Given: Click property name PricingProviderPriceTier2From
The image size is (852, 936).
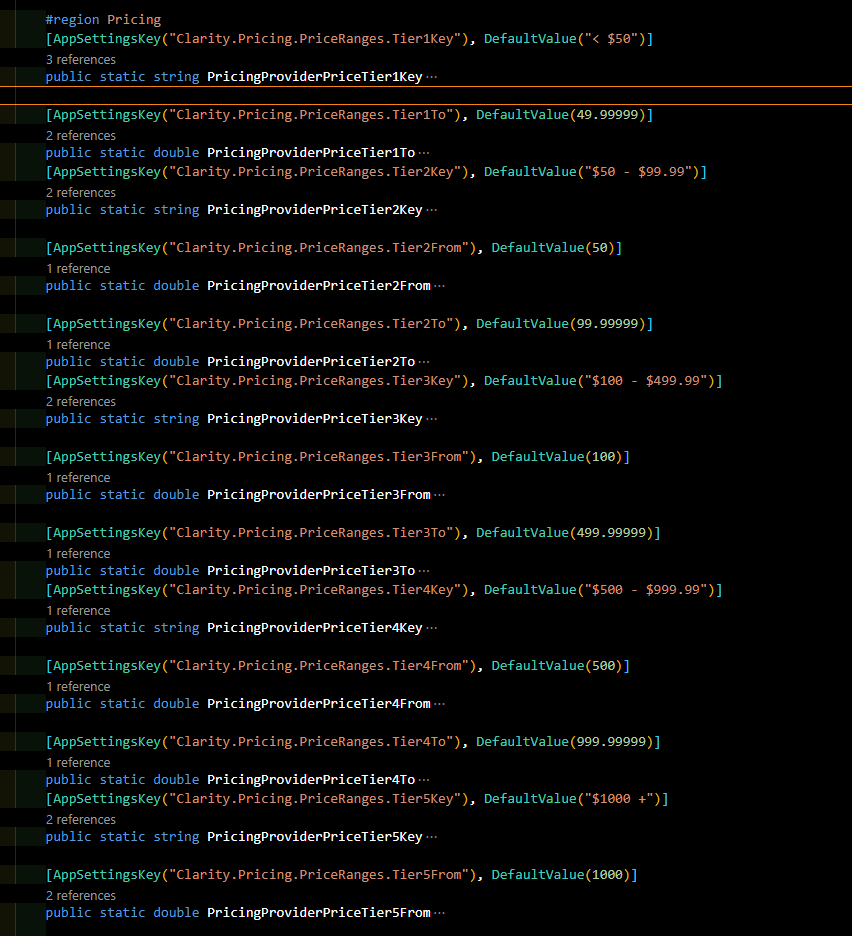Looking at the screenshot, I should [319, 286].
